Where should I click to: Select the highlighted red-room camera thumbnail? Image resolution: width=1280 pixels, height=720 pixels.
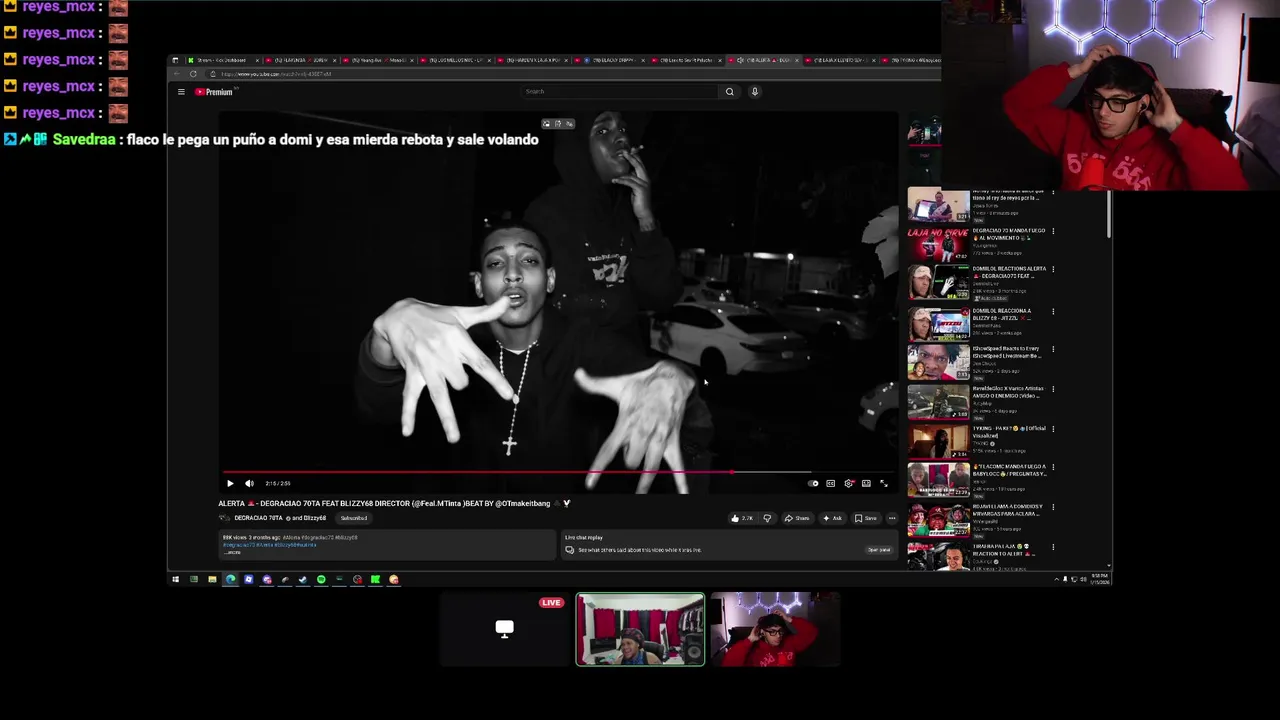640,629
